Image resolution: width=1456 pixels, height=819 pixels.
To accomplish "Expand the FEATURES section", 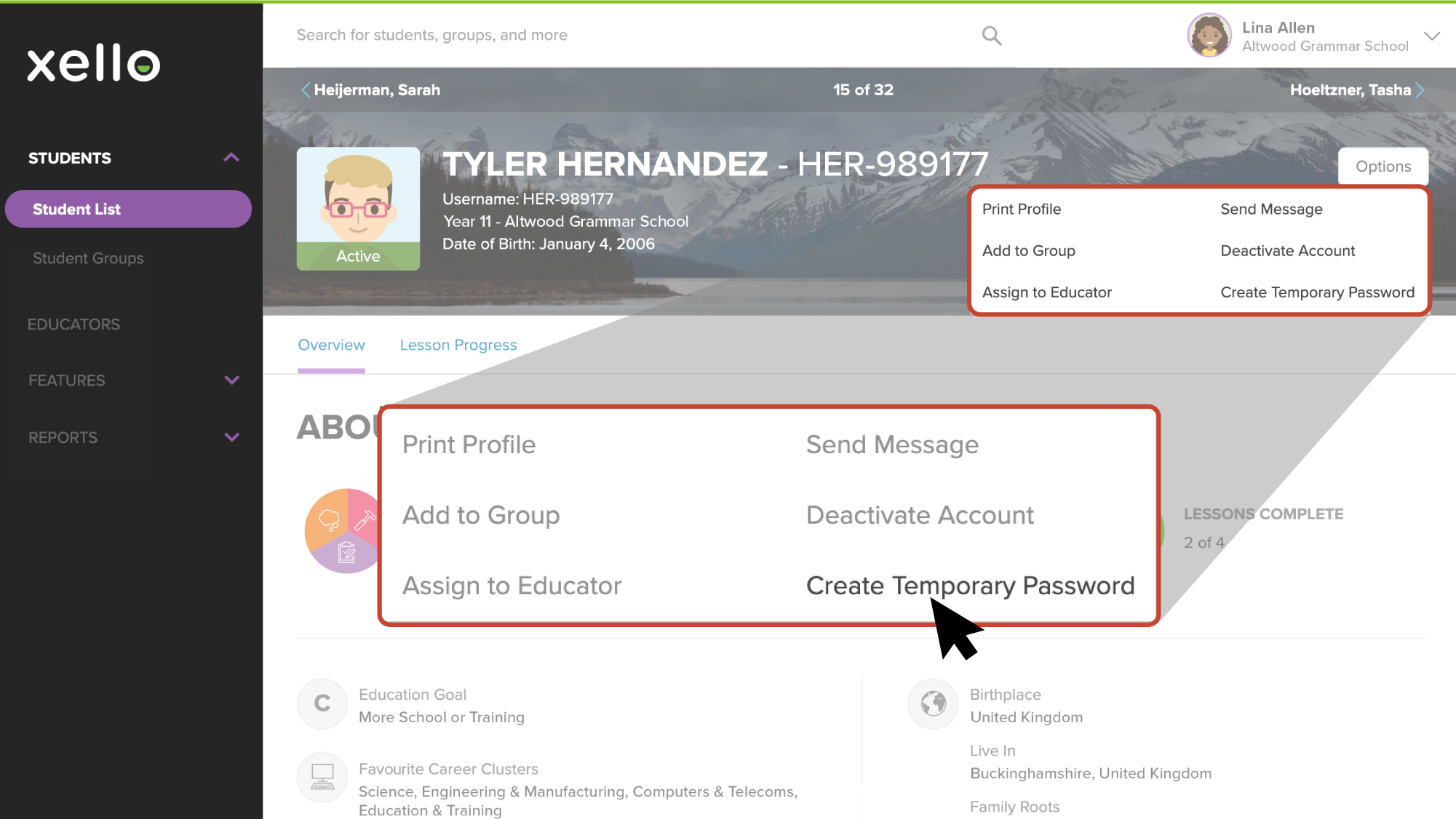I will 231,380.
